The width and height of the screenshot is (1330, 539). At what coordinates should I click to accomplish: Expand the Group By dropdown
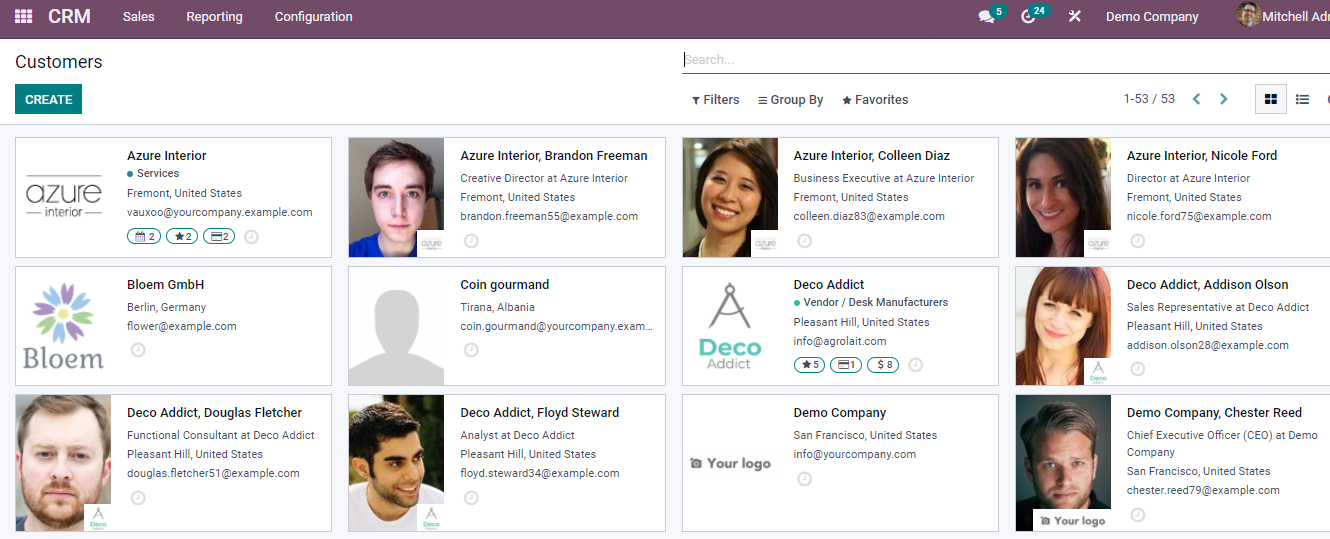pos(790,100)
